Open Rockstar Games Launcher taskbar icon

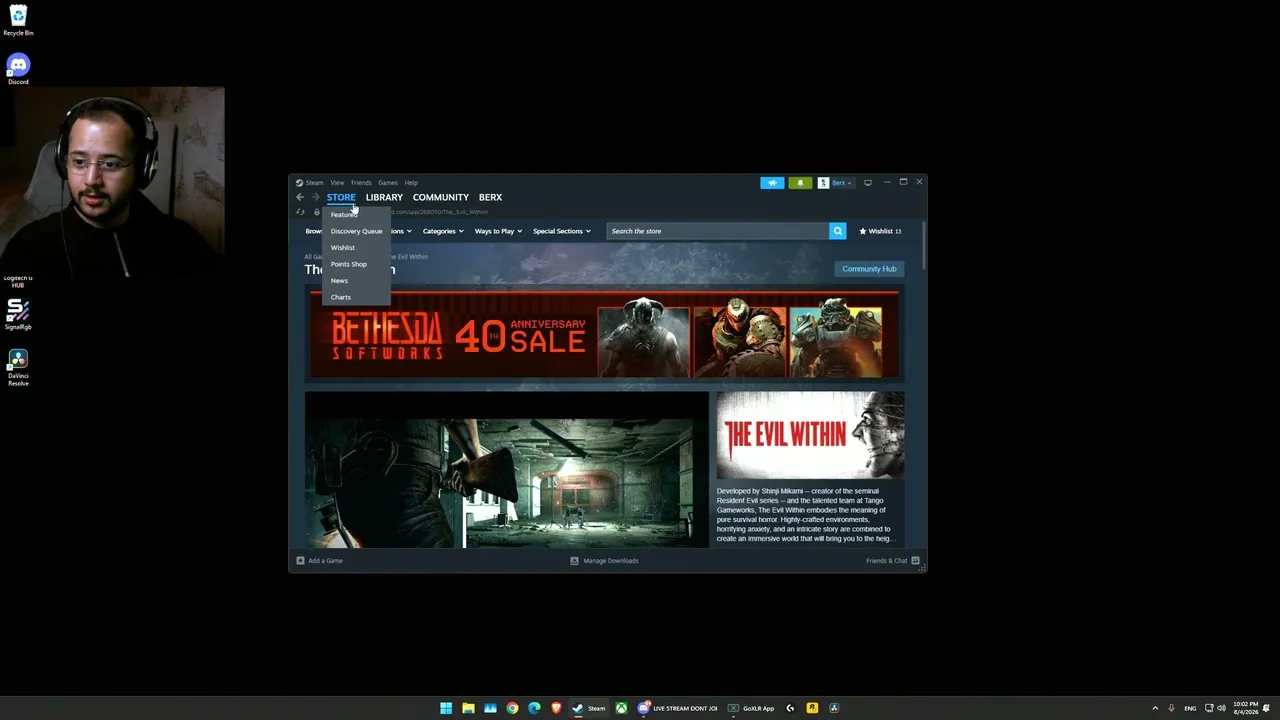point(812,708)
